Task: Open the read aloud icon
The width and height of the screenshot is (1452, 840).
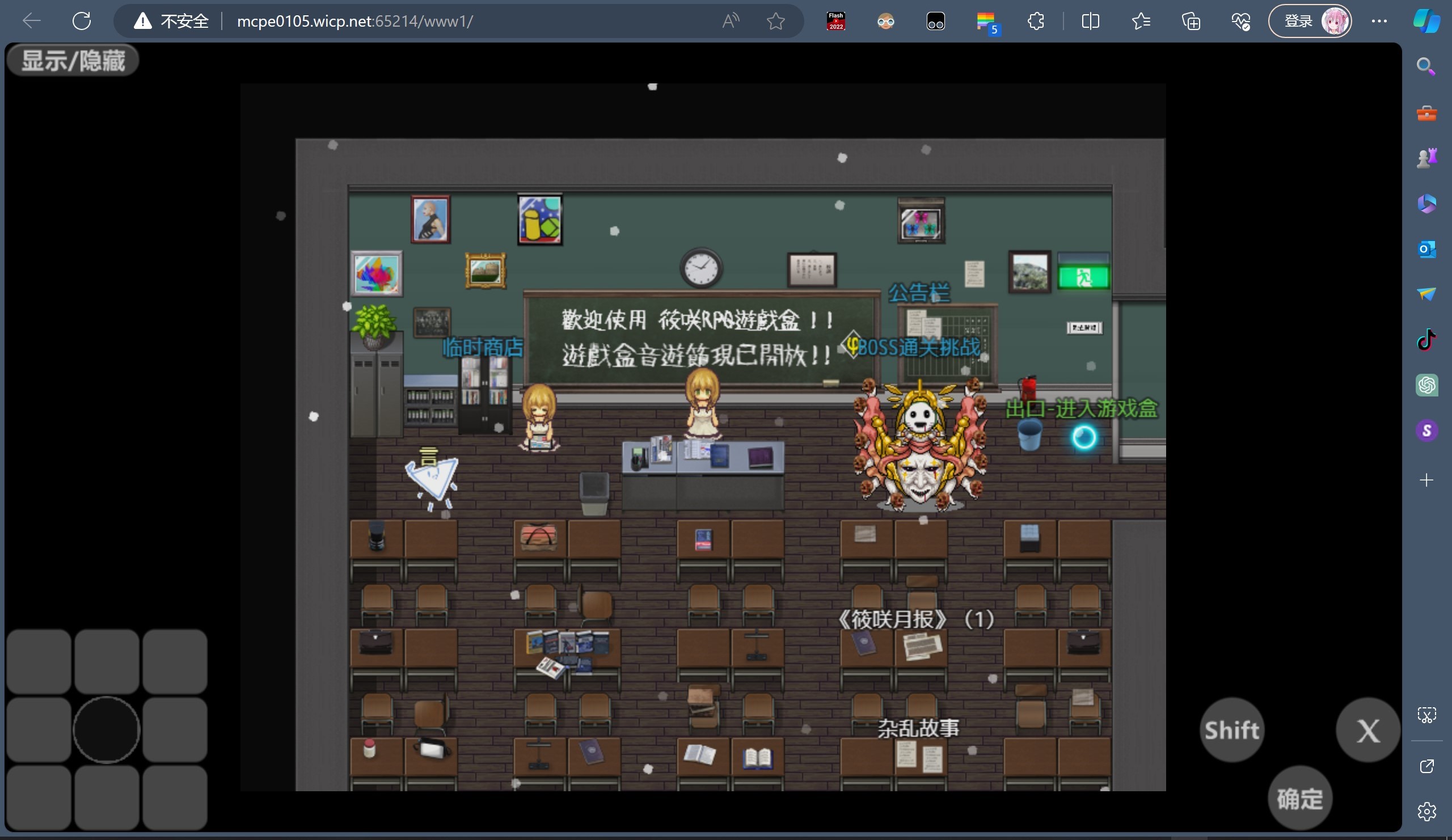Action: tap(731, 22)
